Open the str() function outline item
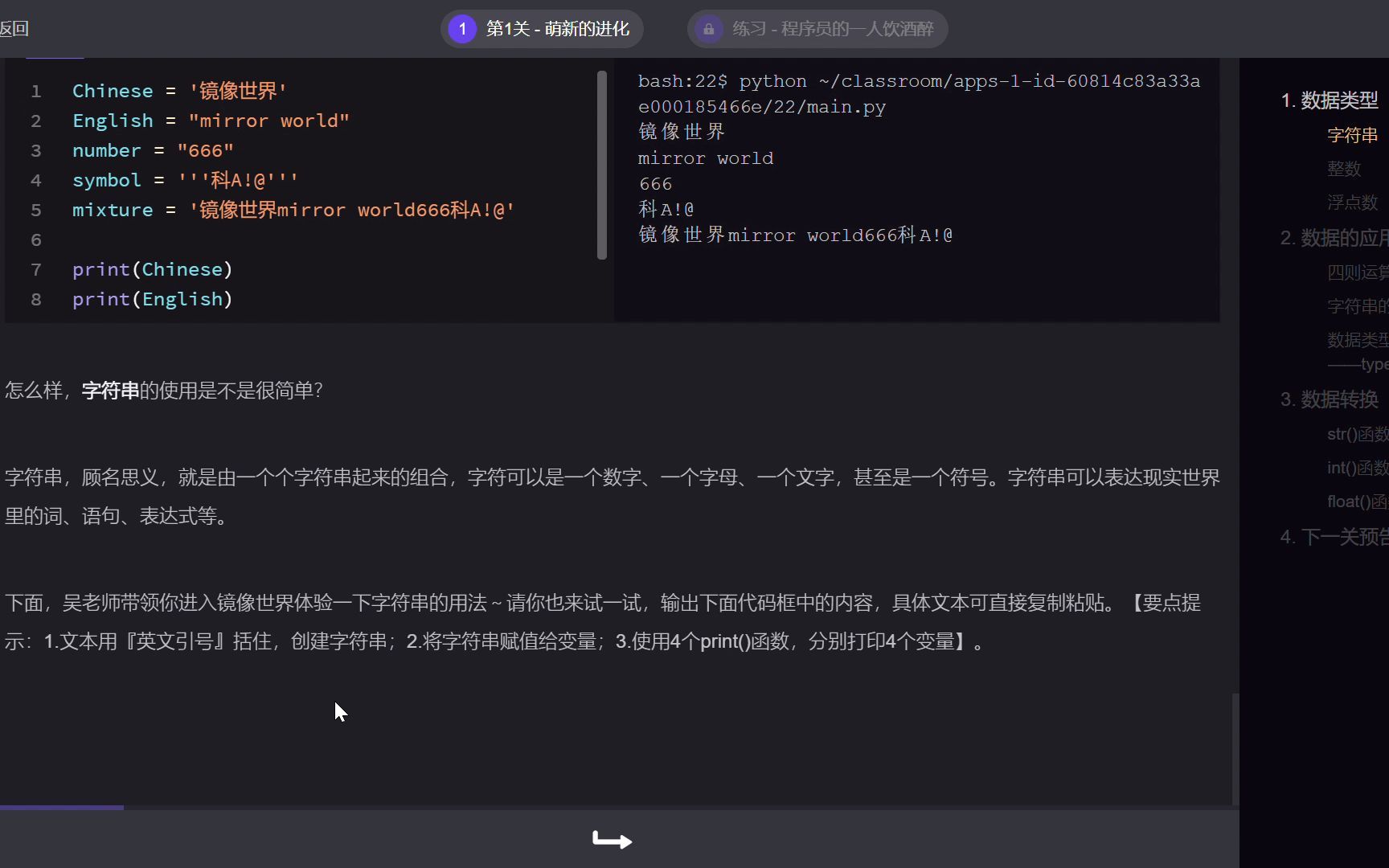This screenshot has height=868, width=1389. pyautogui.click(x=1357, y=434)
